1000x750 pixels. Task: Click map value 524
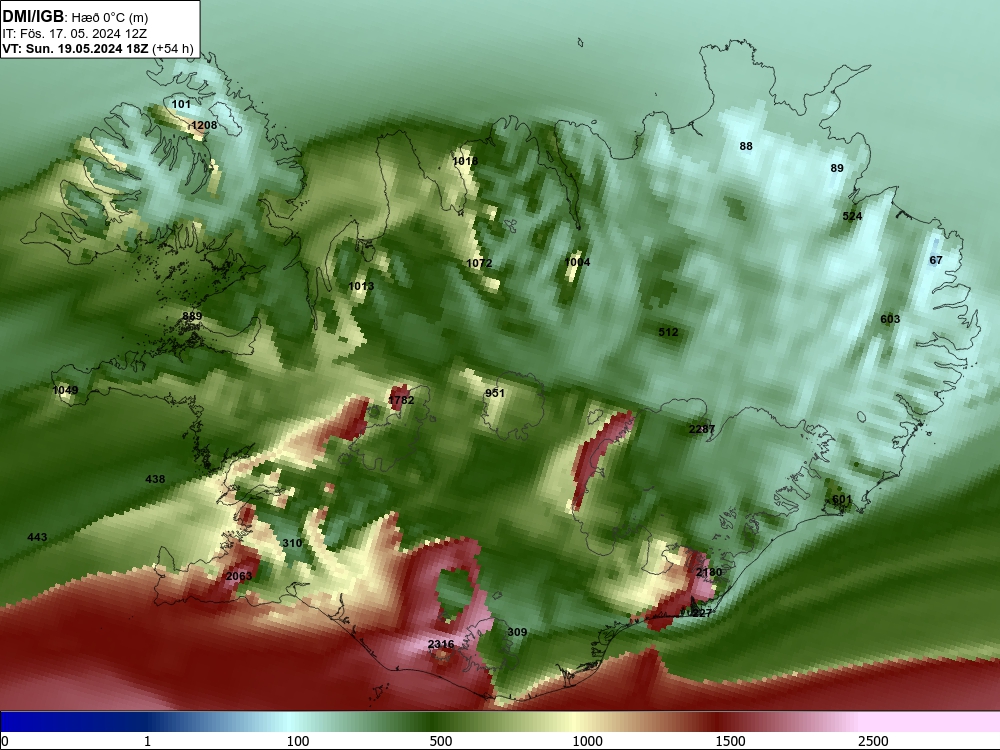tap(852, 216)
